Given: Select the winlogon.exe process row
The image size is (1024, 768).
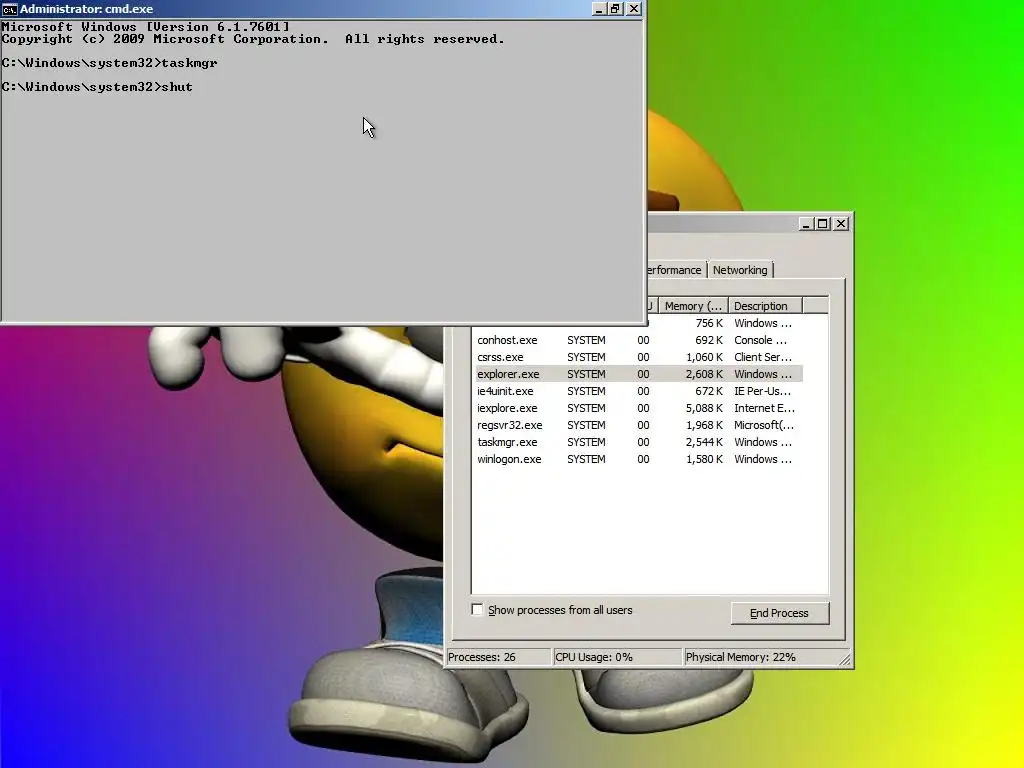Looking at the screenshot, I should 637,459.
